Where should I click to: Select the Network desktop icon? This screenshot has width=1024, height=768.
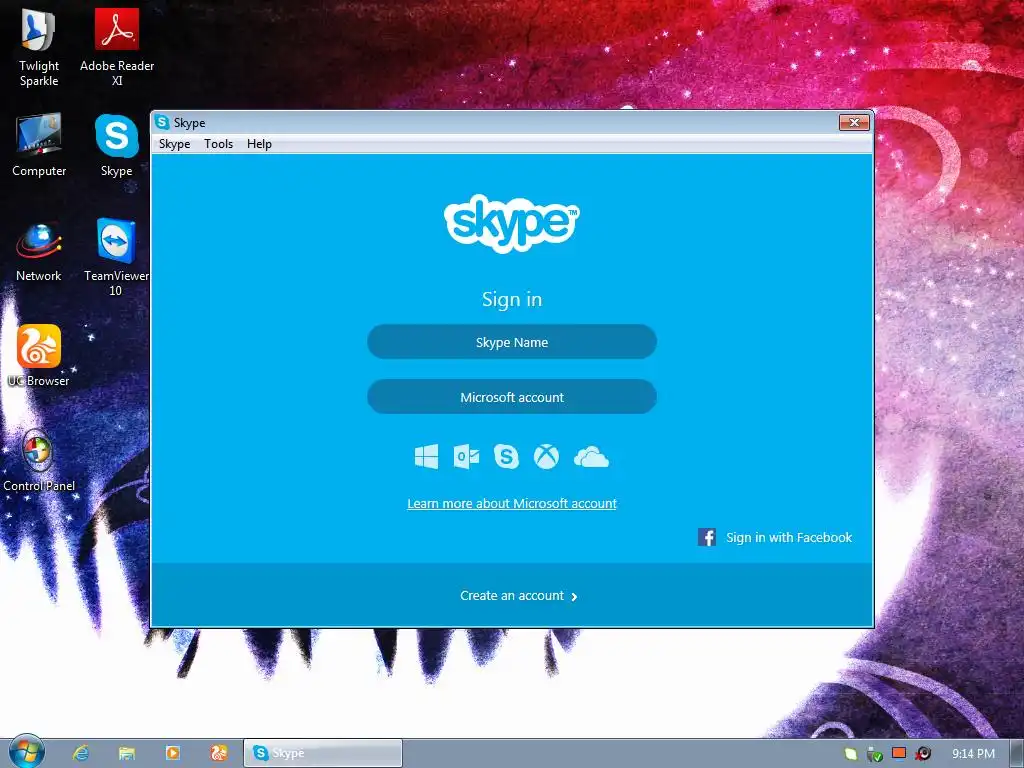point(39,251)
